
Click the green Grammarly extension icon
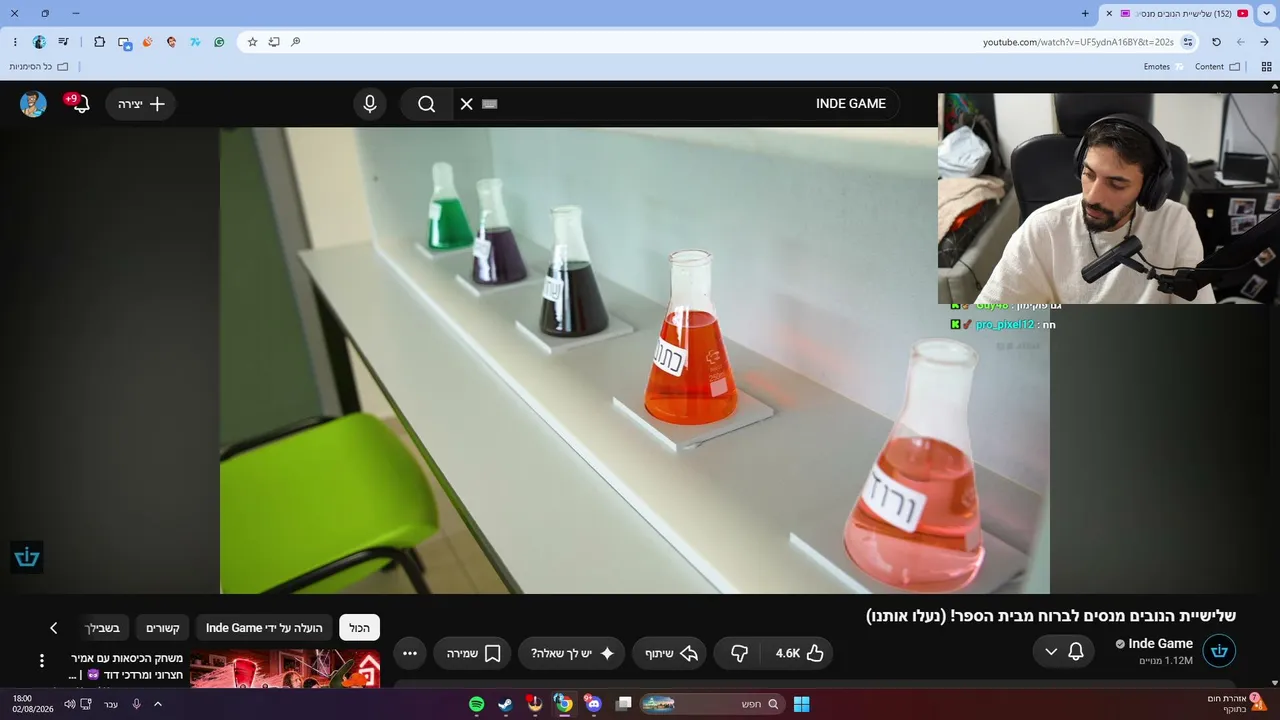[219, 42]
